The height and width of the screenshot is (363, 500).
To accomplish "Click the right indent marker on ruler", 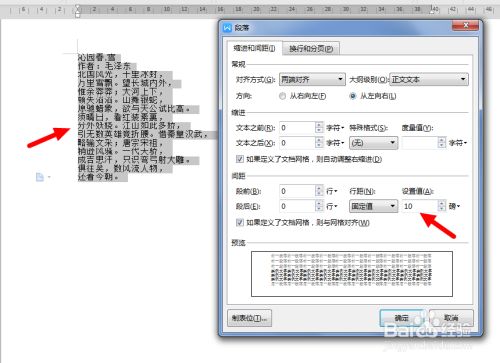I will click(x=432, y=11).
